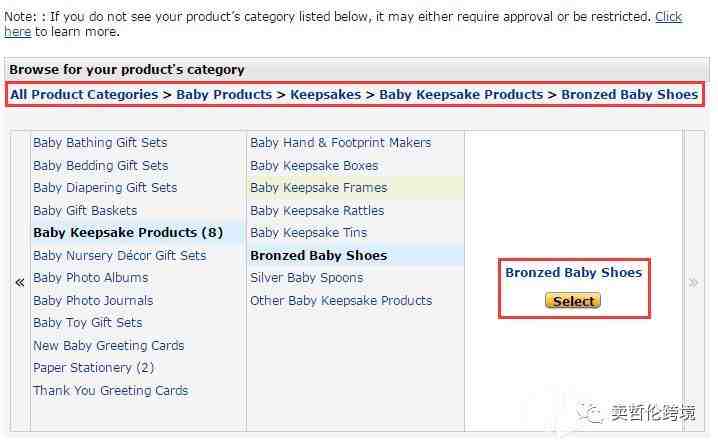Image resolution: width=718 pixels, height=444 pixels.
Task: Select Baby Gift Baskets category
Action: (85, 211)
